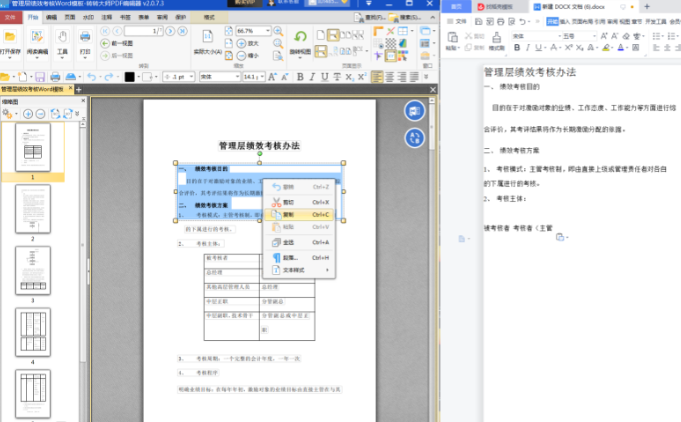Click the print icon in PDF quick toolbar
This screenshot has height=422, width=681.
[x=55, y=77]
